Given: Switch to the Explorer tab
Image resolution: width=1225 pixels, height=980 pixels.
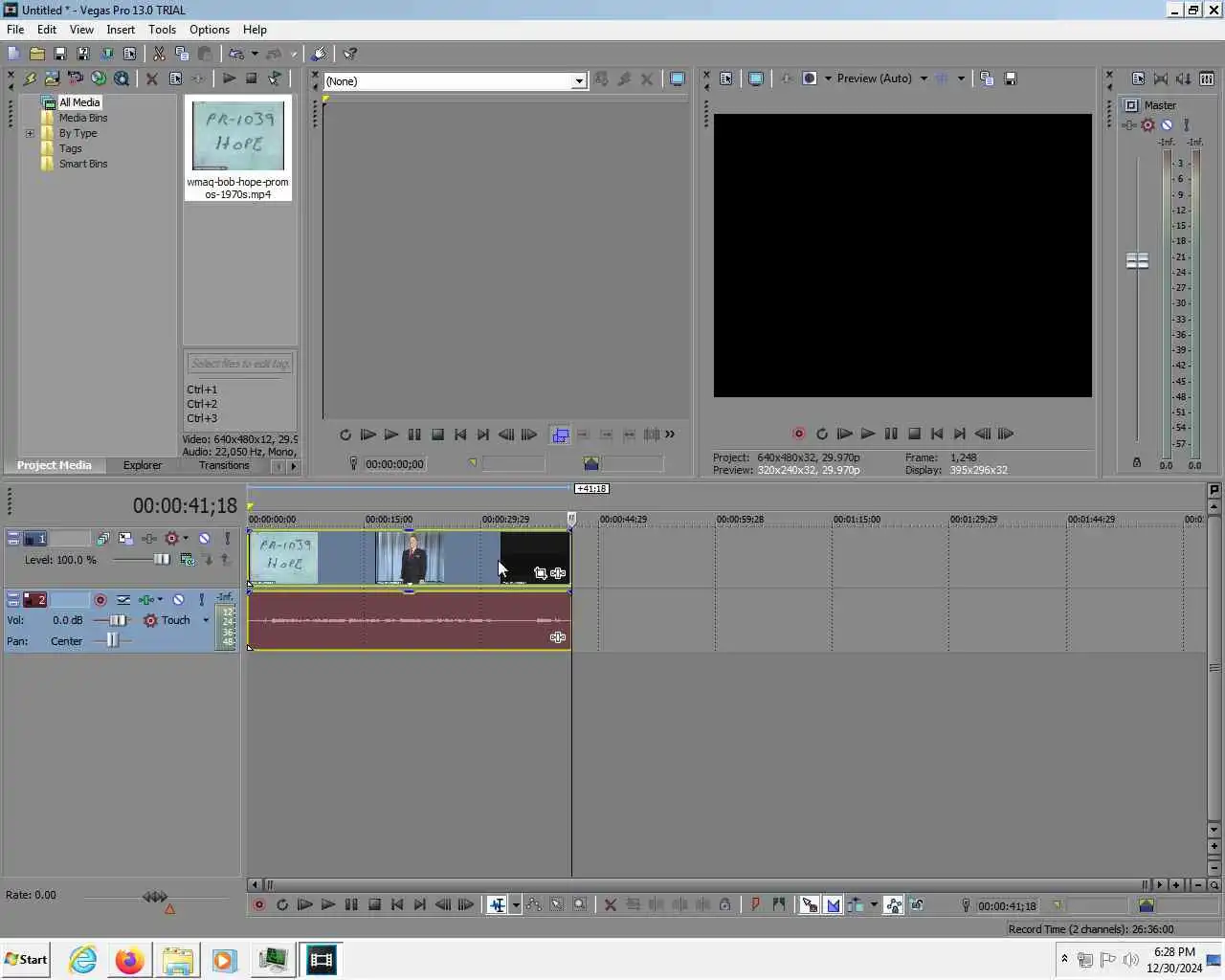Looking at the screenshot, I should [x=143, y=465].
